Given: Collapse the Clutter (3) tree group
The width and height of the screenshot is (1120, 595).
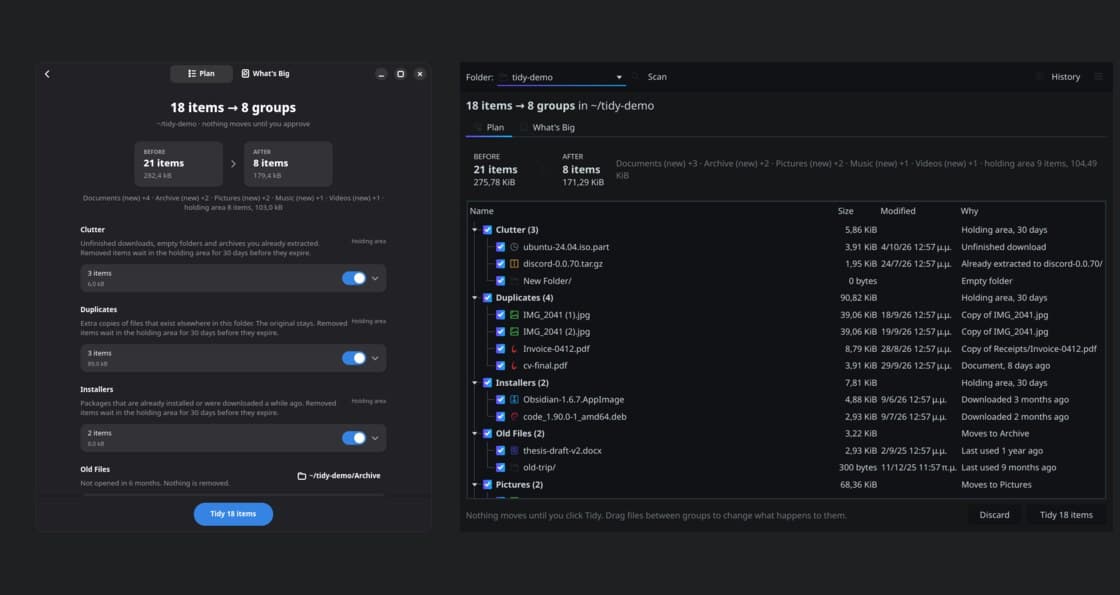Looking at the screenshot, I should click(474, 230).
